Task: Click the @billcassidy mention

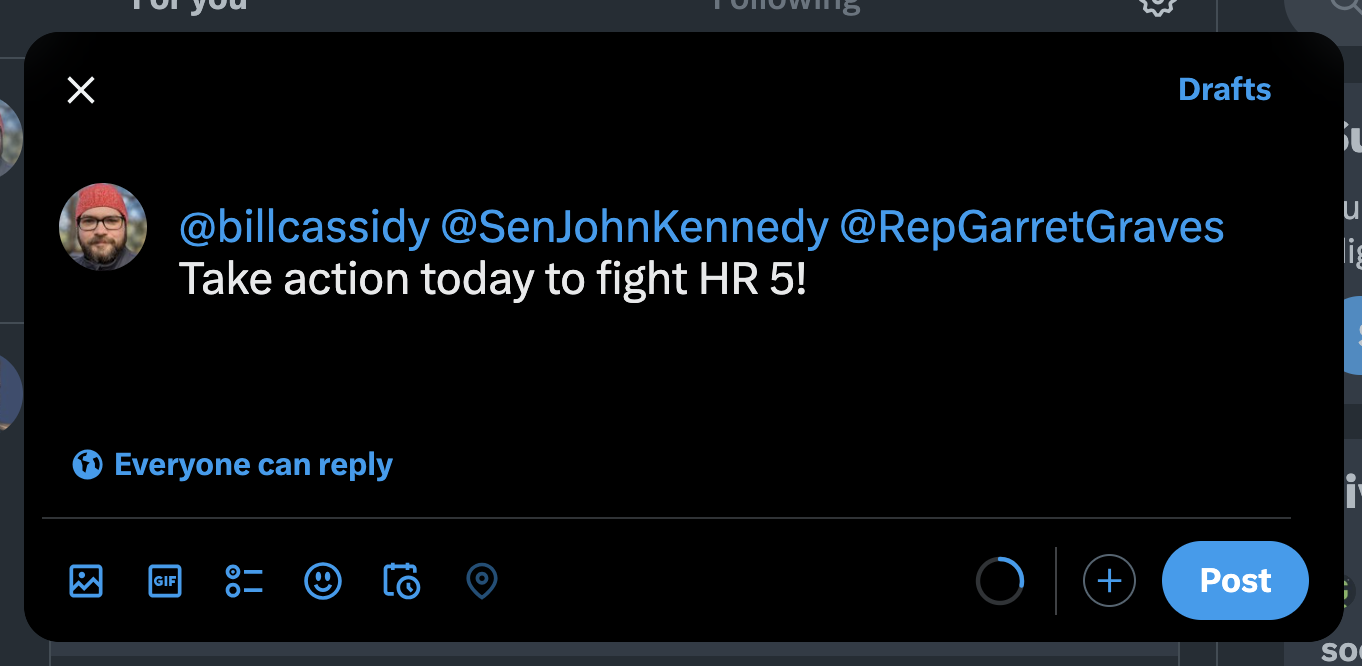Action: click(x=304, y=228)
